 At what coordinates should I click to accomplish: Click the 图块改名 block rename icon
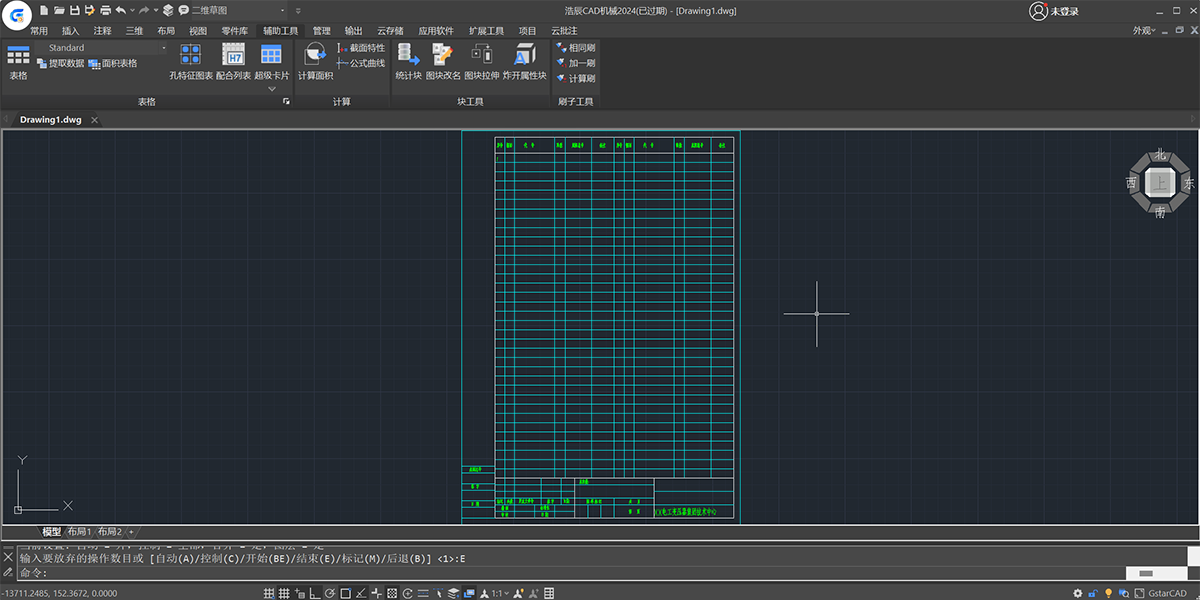coord(442,55)
